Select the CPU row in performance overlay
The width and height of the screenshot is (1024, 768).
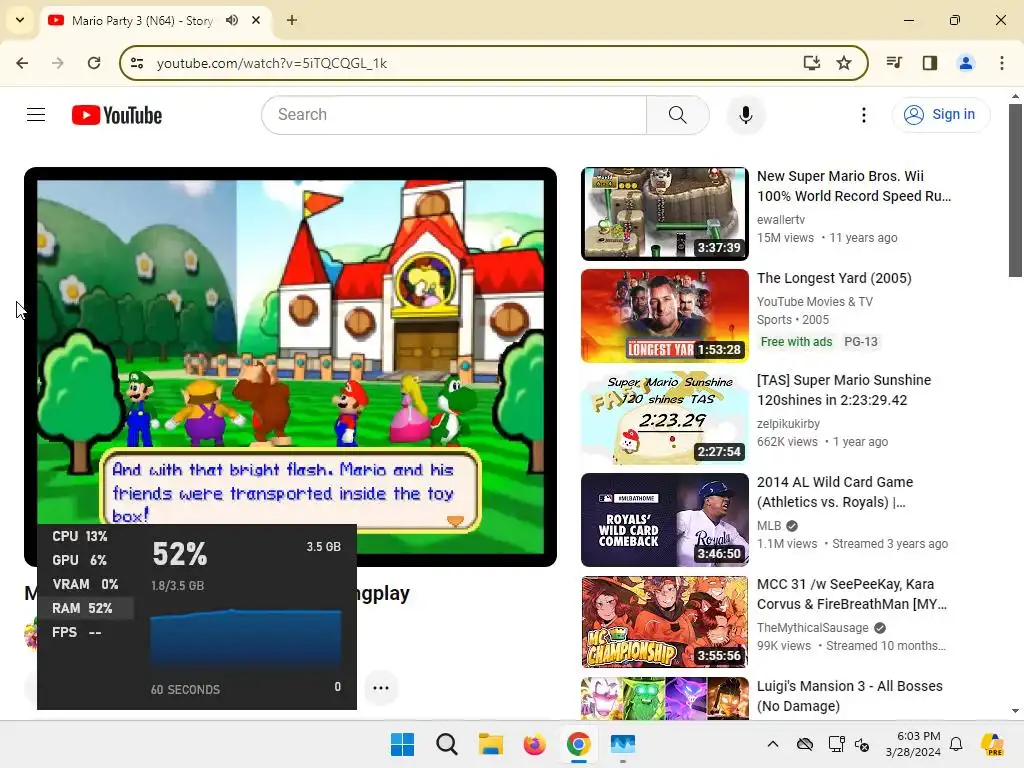point(86,536)
